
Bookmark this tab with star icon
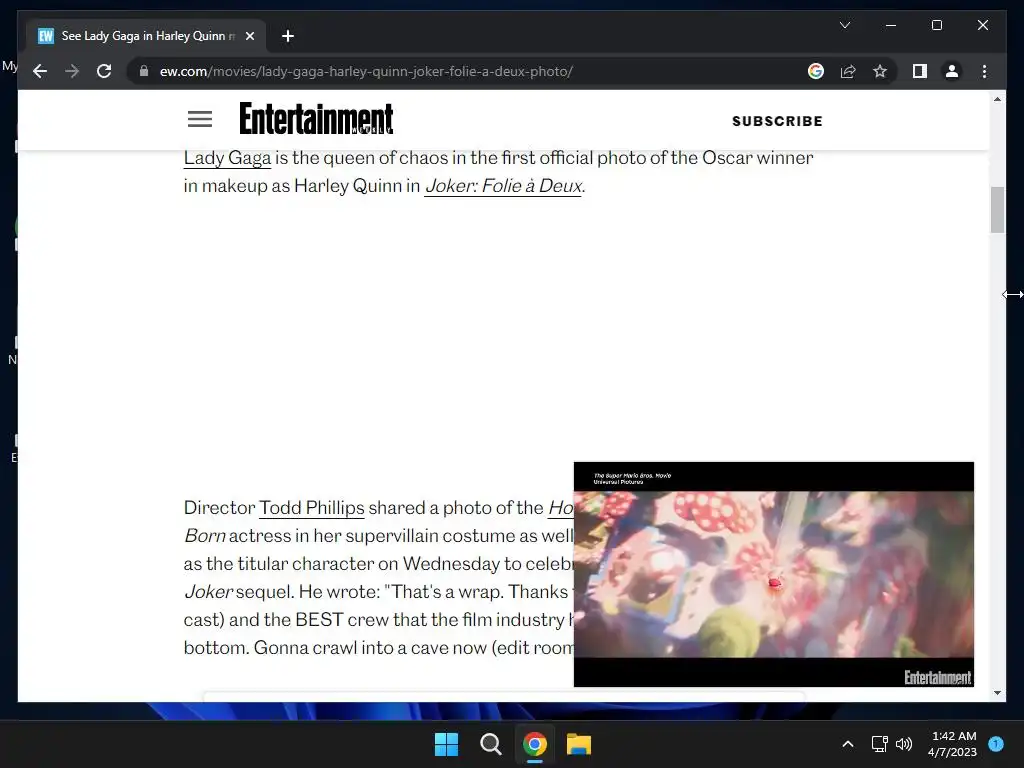[880, 71]
